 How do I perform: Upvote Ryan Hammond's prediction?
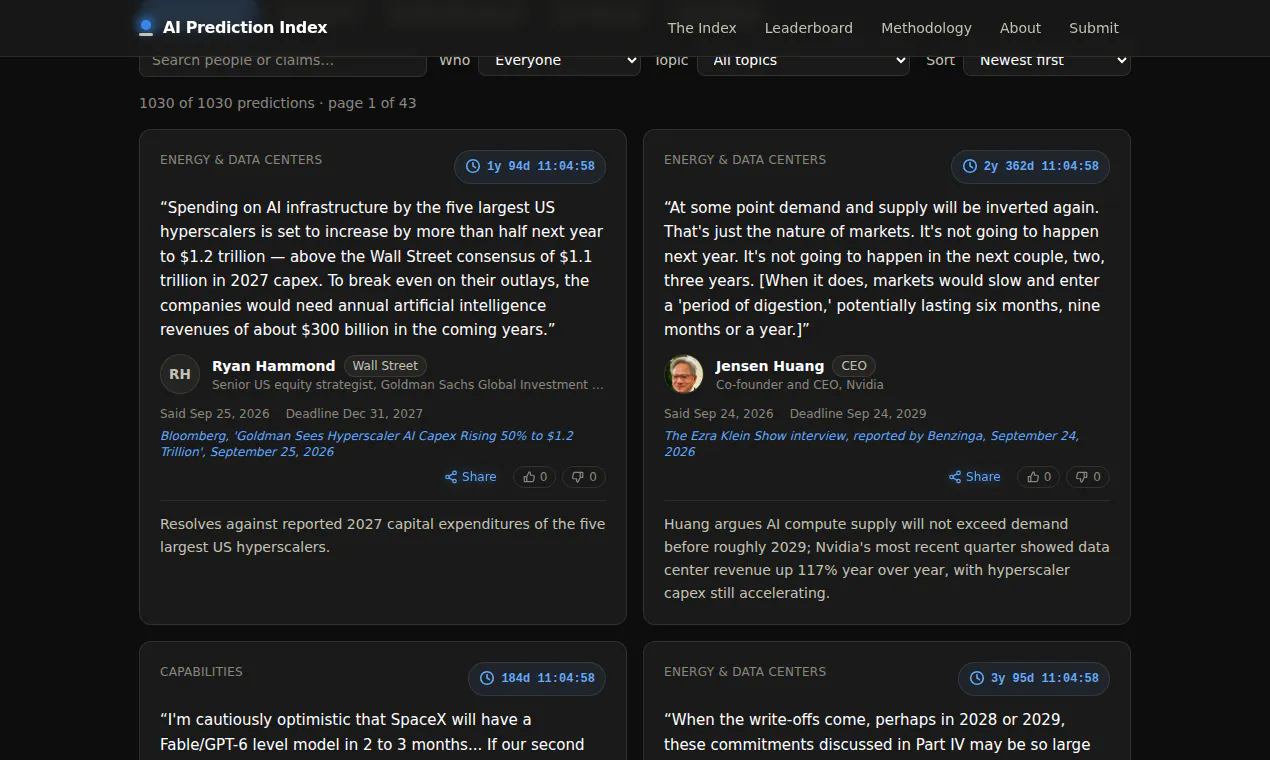[x=535, y=477]
